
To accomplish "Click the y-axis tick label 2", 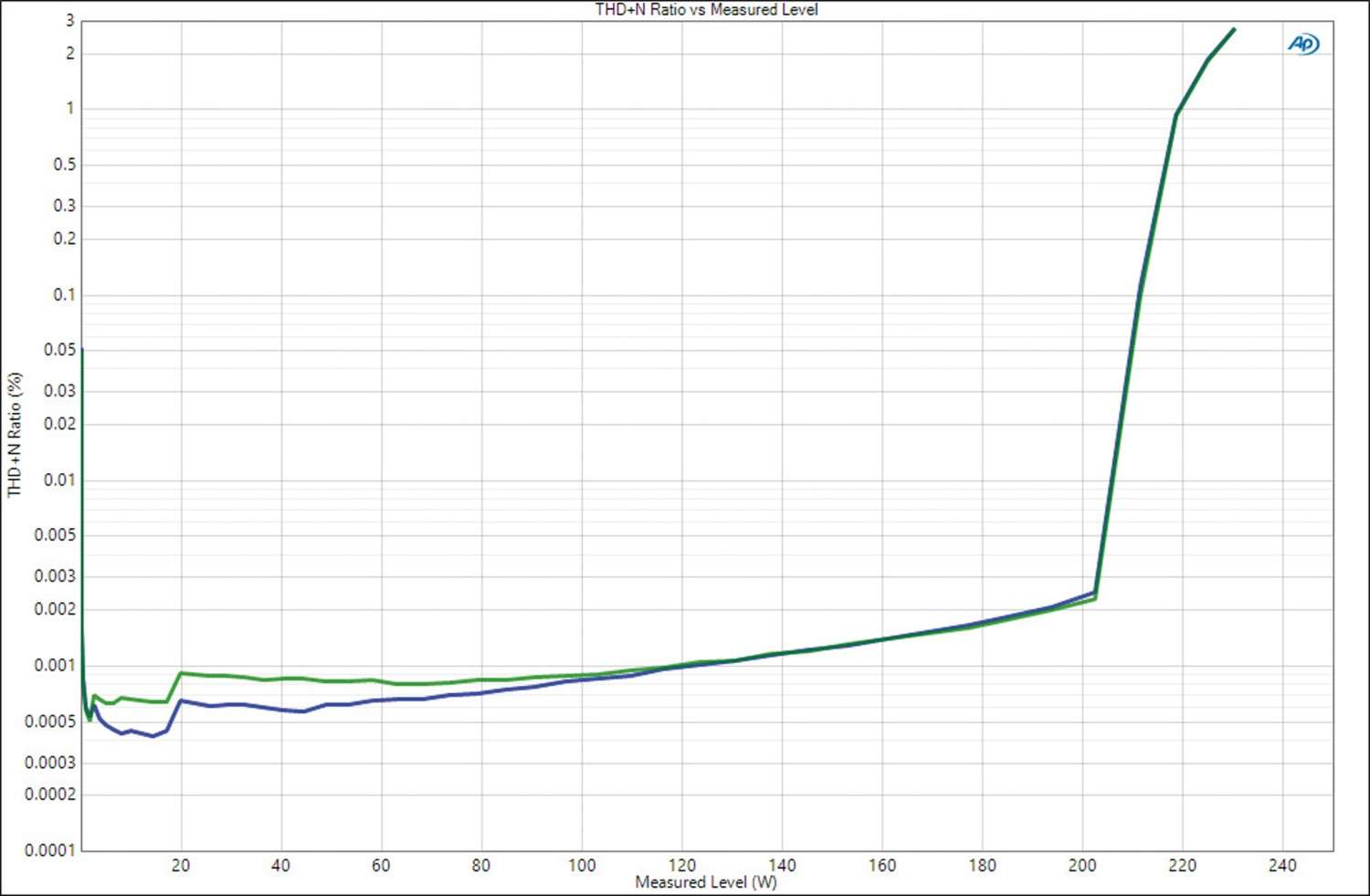I will tap(70, 53).
